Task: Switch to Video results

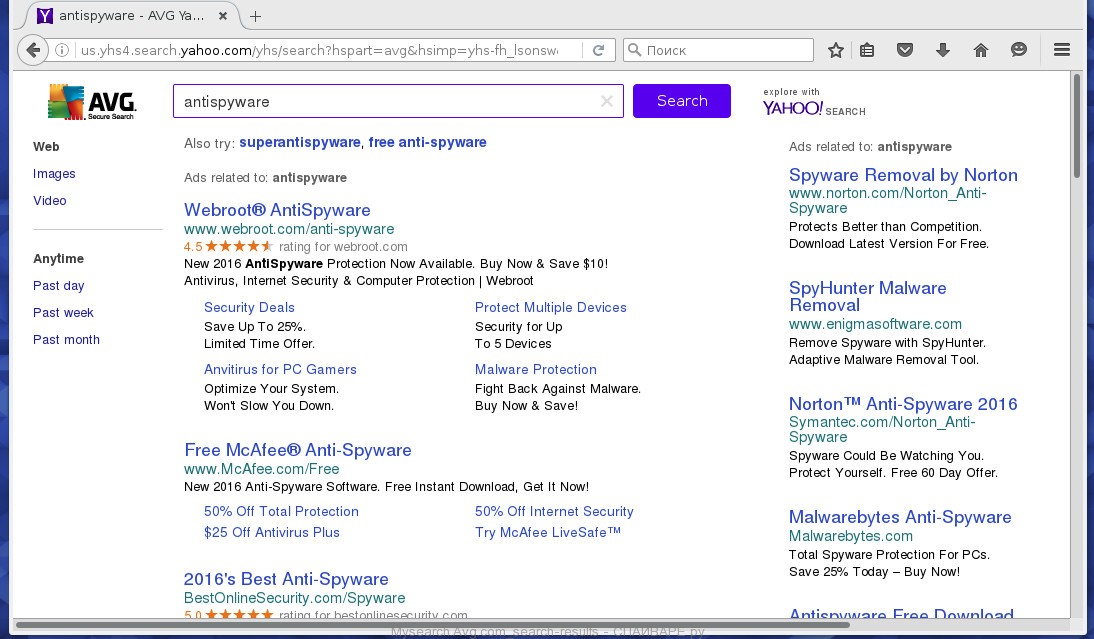Action: click(x=50, y=201)
